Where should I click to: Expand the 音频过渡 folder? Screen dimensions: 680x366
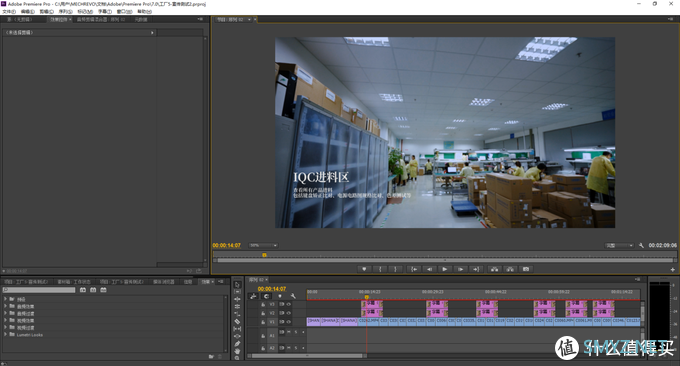tap(5, 313)
